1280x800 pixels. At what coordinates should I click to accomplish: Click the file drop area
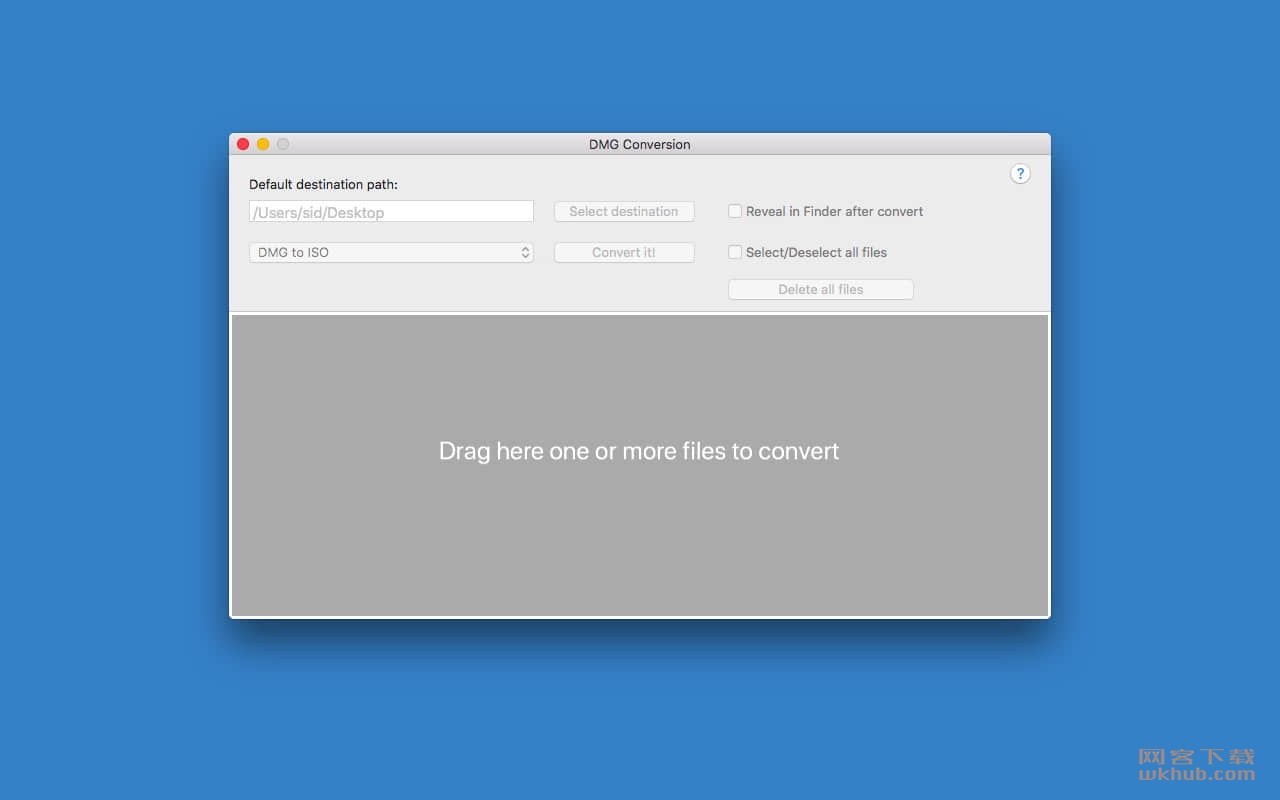(x=640, y=465)
